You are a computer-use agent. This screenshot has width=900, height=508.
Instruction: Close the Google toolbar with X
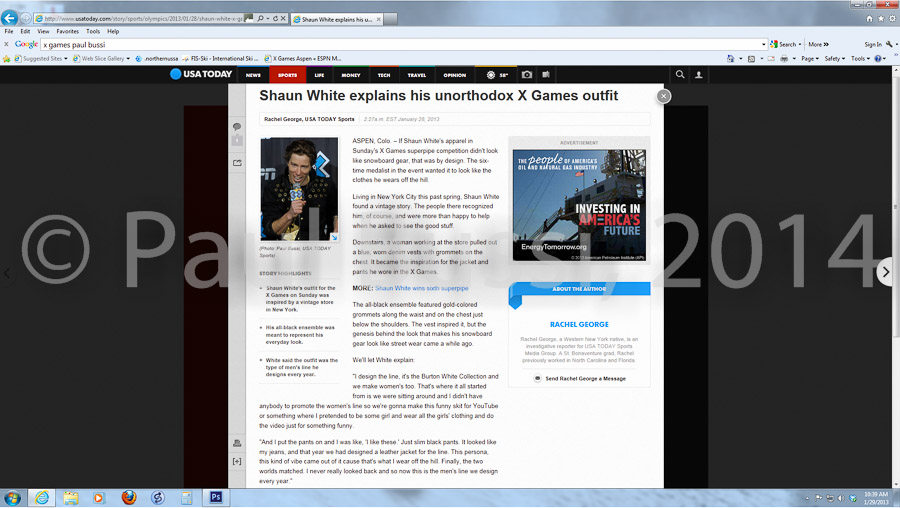click(x=6, y=44)
